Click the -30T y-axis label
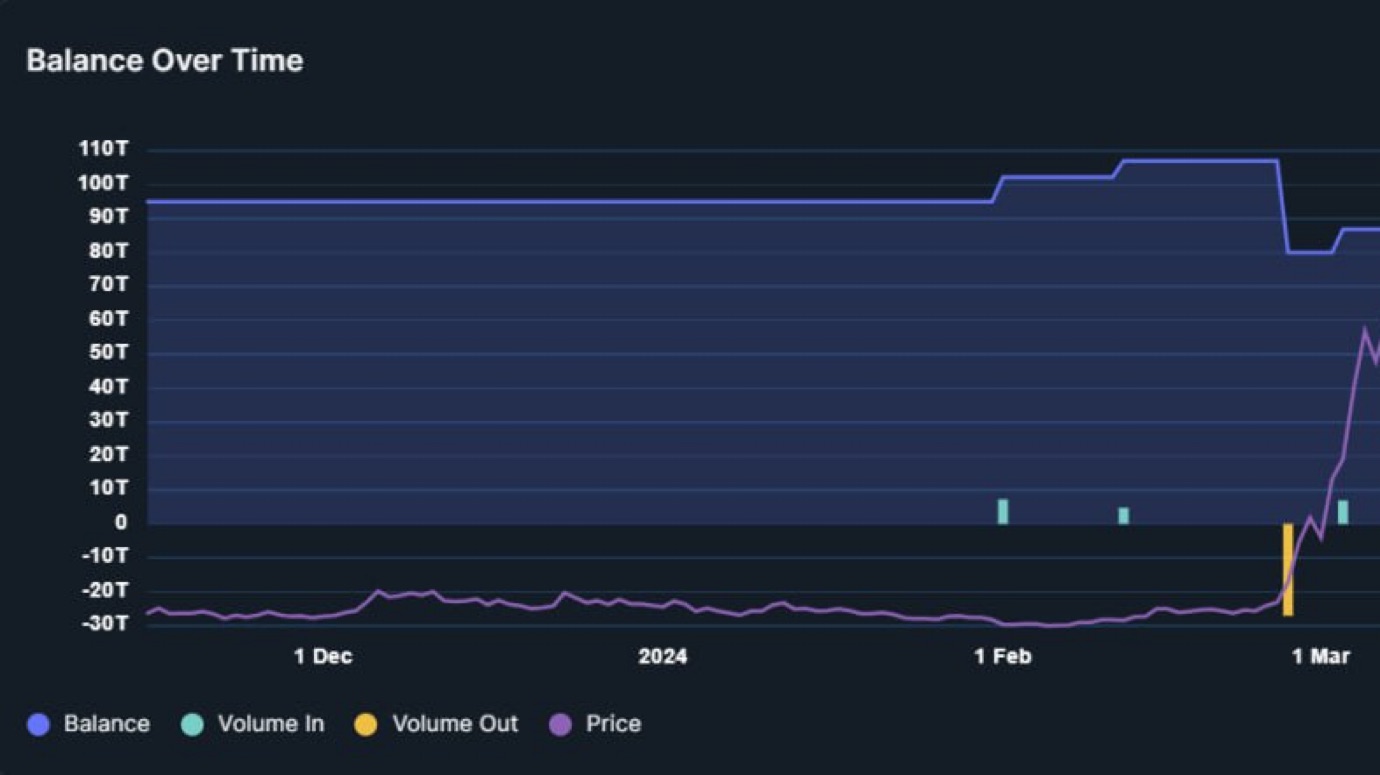1380x775 pixels. pos(104,624)
